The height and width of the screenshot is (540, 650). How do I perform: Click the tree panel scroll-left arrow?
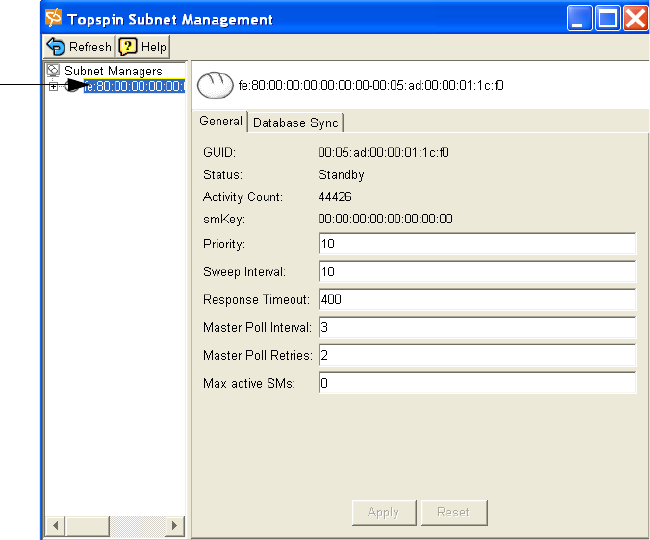click(x=56, y=525)
